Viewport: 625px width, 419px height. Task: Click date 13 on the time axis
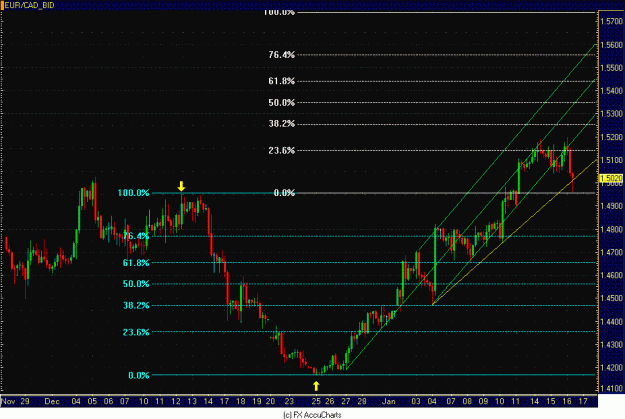[192, 401]
